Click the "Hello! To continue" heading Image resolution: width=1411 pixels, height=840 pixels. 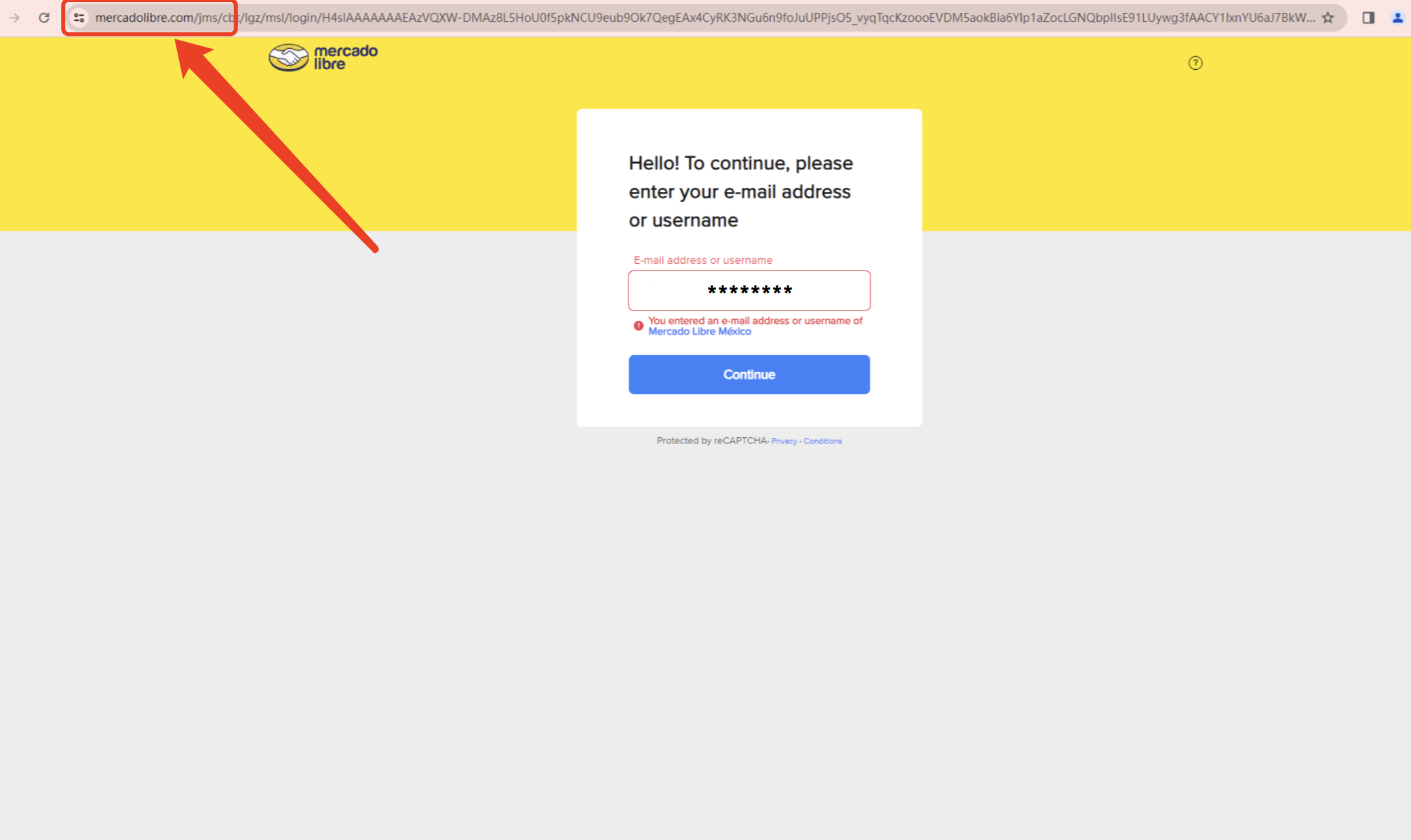click(740, 192)
